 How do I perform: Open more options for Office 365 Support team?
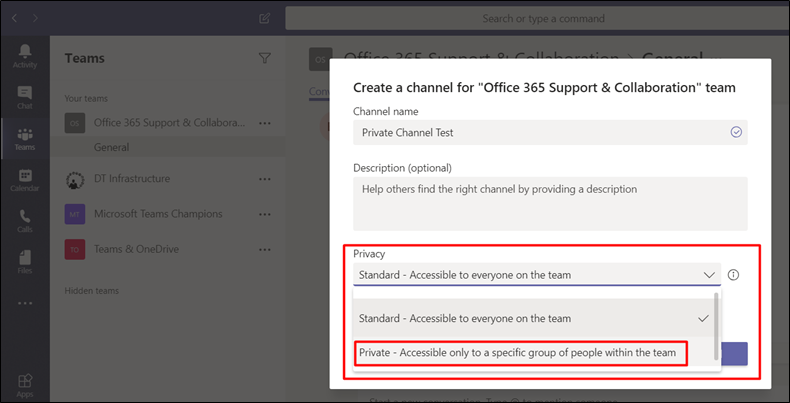coord(265,123)
